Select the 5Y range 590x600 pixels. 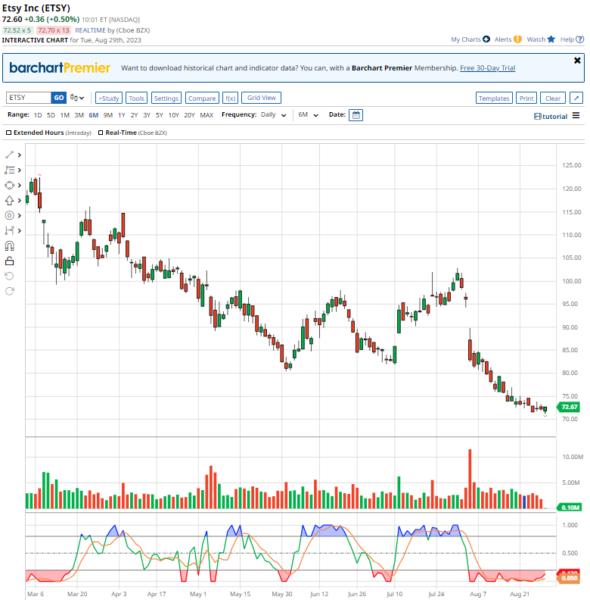pos(159,115)
